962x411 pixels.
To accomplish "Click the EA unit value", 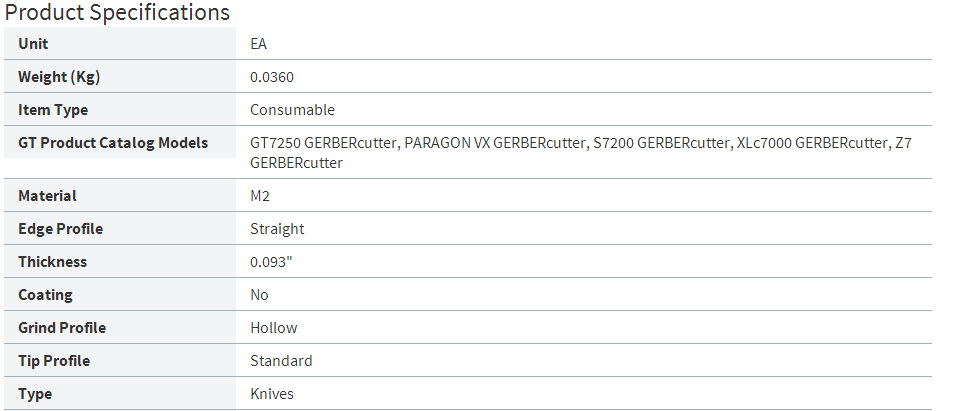I will tap(258, 44).
